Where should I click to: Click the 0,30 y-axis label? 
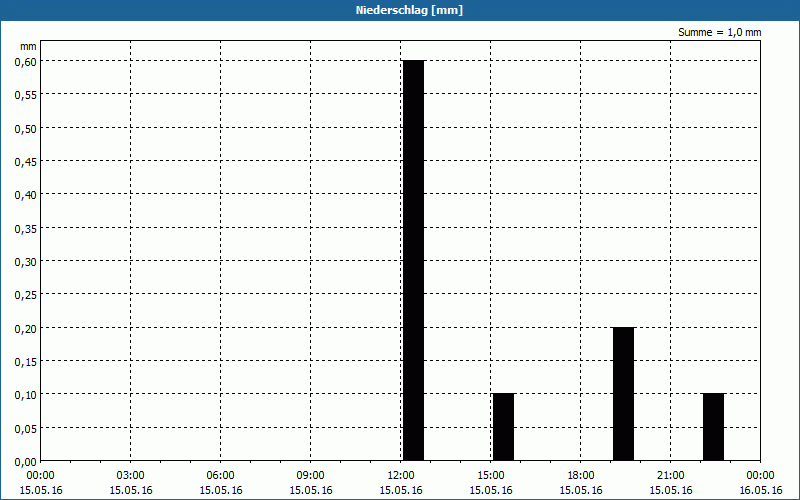(x=25, y=261)
